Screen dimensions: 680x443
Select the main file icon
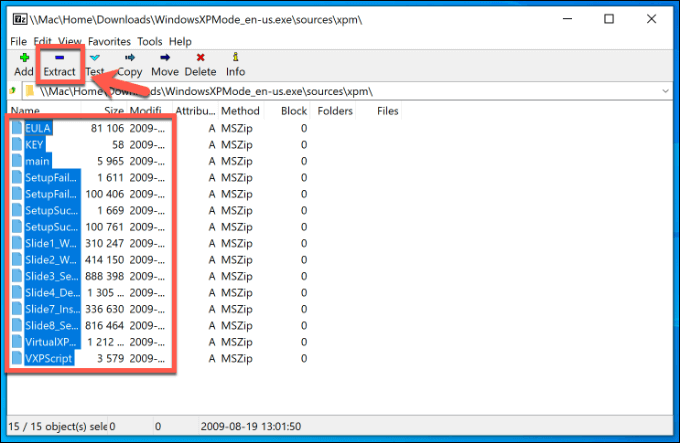tap(17, 161)
